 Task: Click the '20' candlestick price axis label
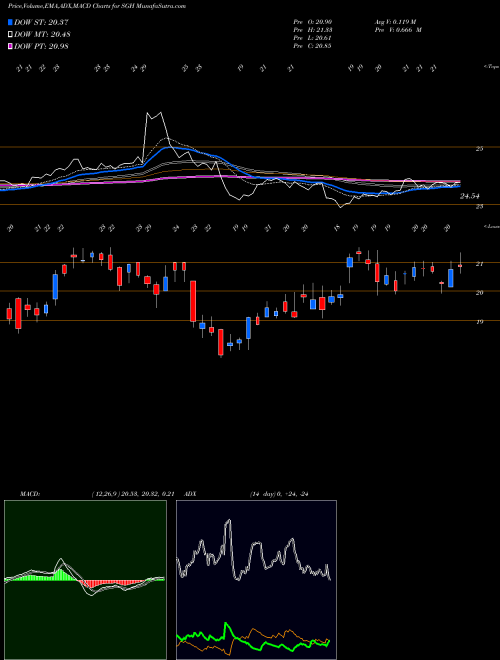click(479, 293)
